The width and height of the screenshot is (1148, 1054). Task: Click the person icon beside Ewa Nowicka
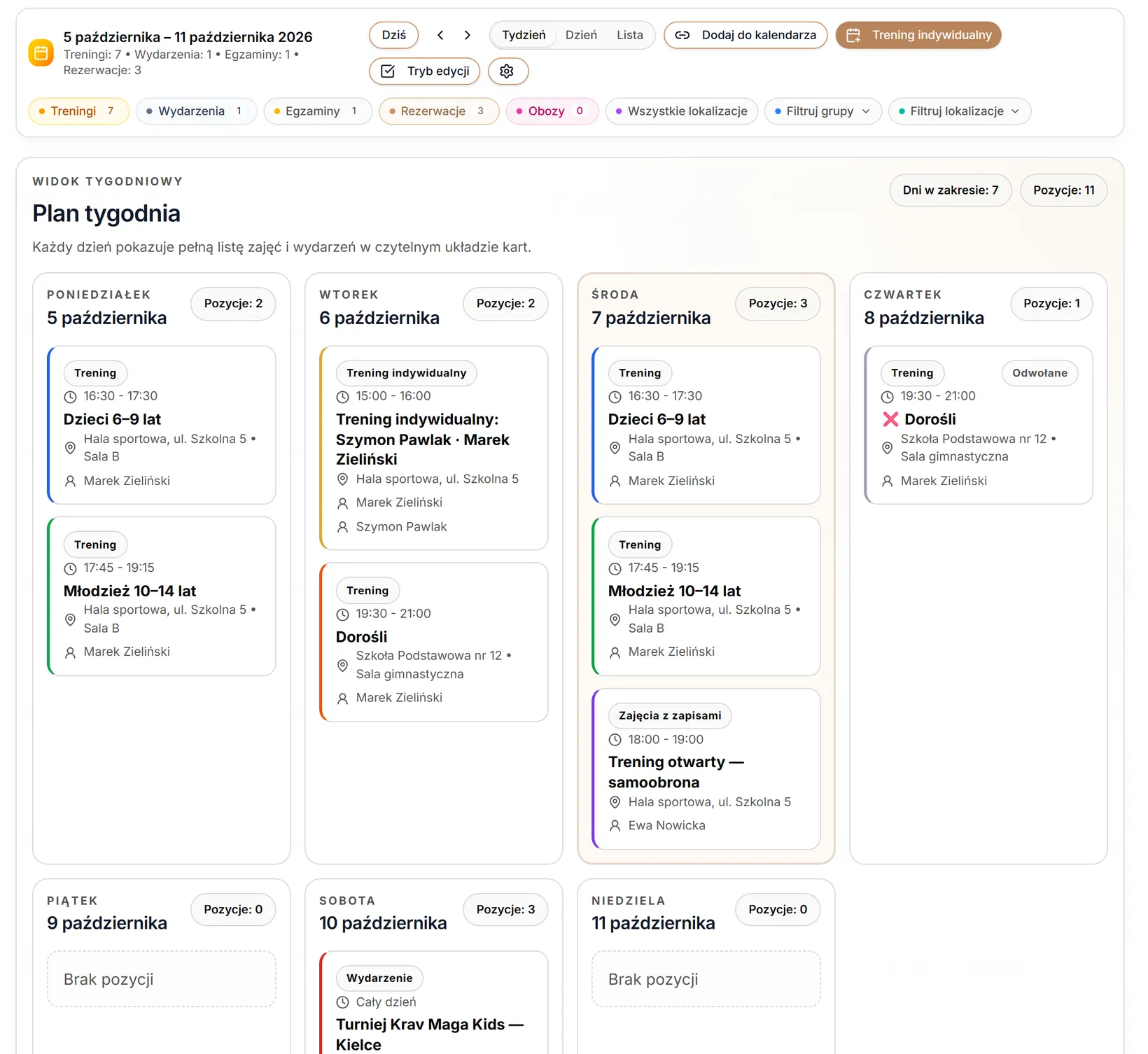[615, 826]
